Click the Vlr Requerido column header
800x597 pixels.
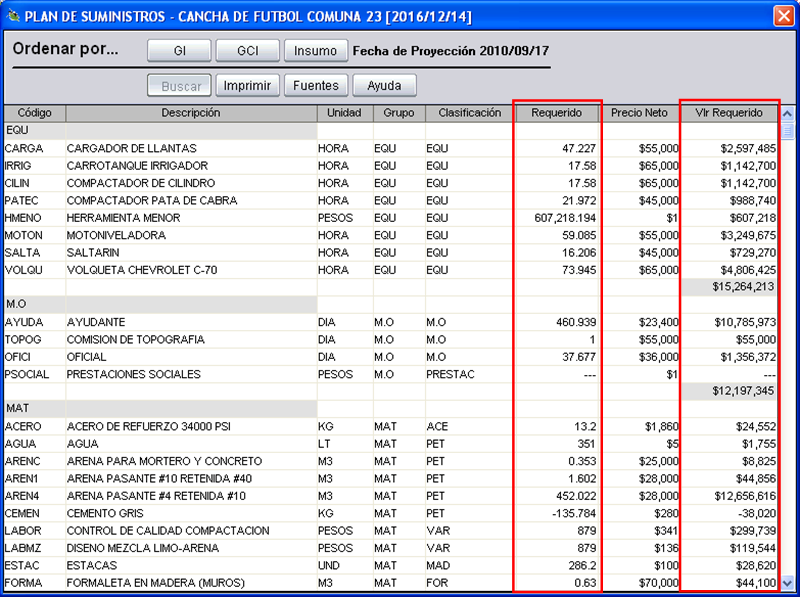[729, 113]
